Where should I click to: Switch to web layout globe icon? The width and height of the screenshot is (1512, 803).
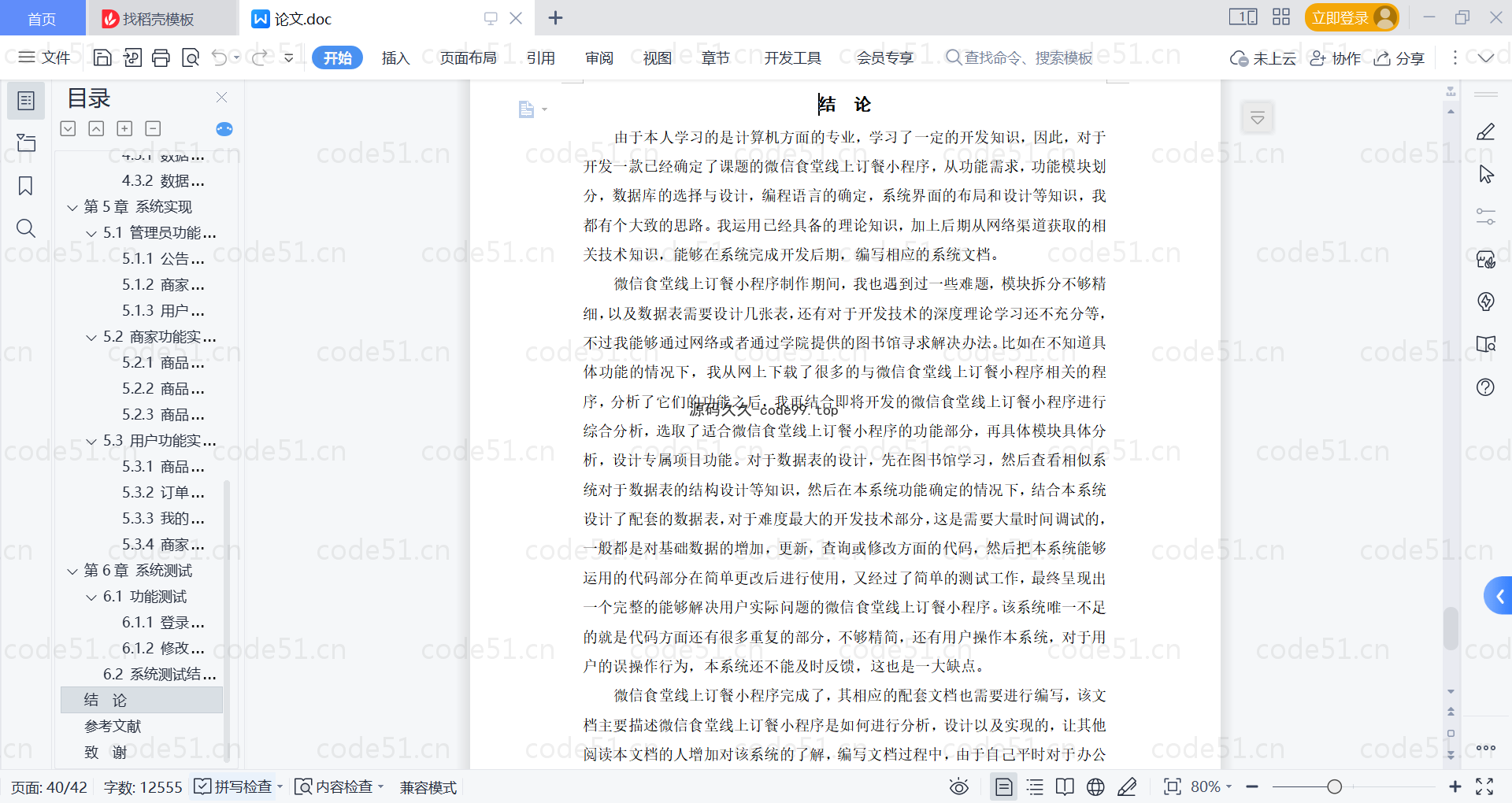click(1095, 786)
